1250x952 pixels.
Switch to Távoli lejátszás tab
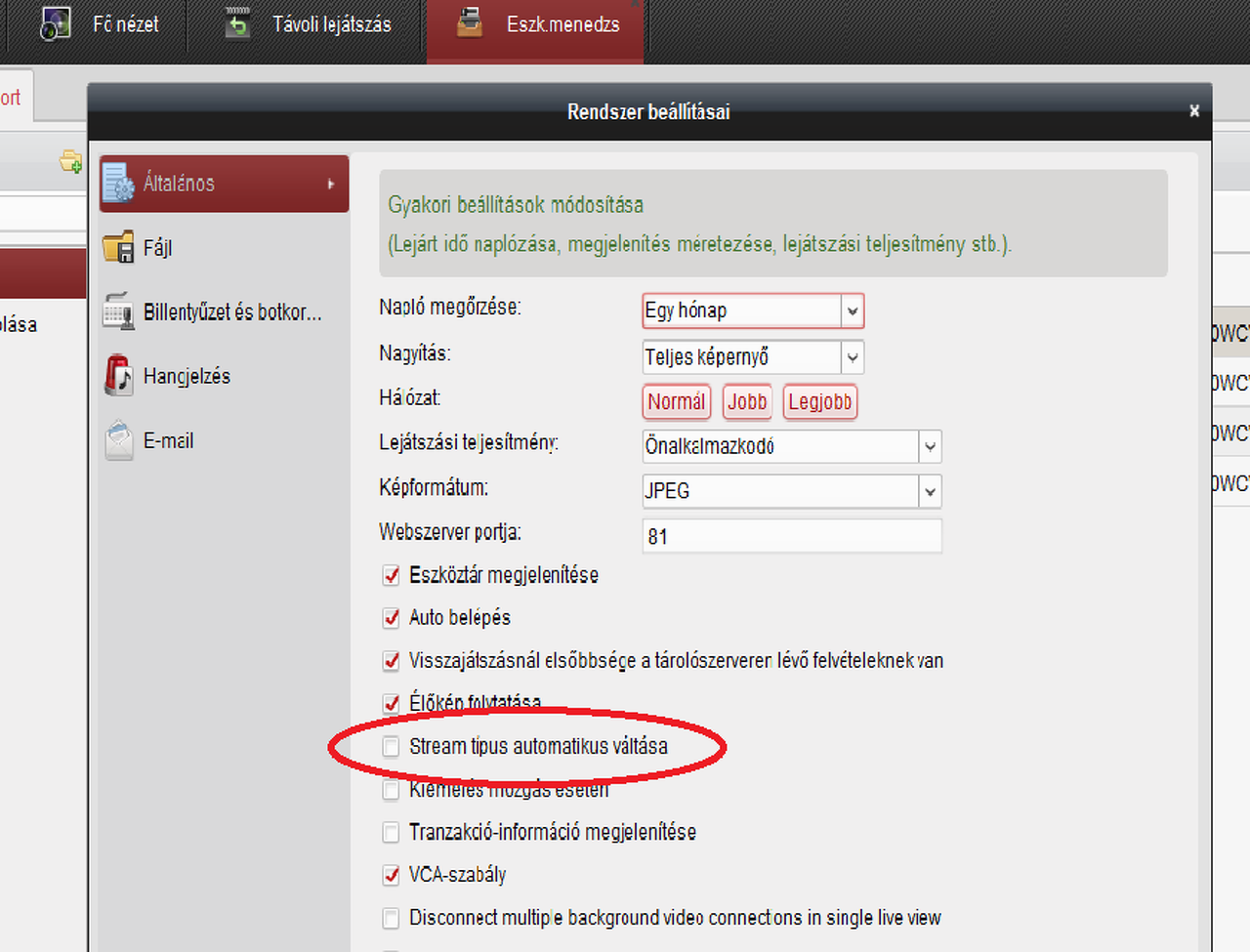pos(306,24)
